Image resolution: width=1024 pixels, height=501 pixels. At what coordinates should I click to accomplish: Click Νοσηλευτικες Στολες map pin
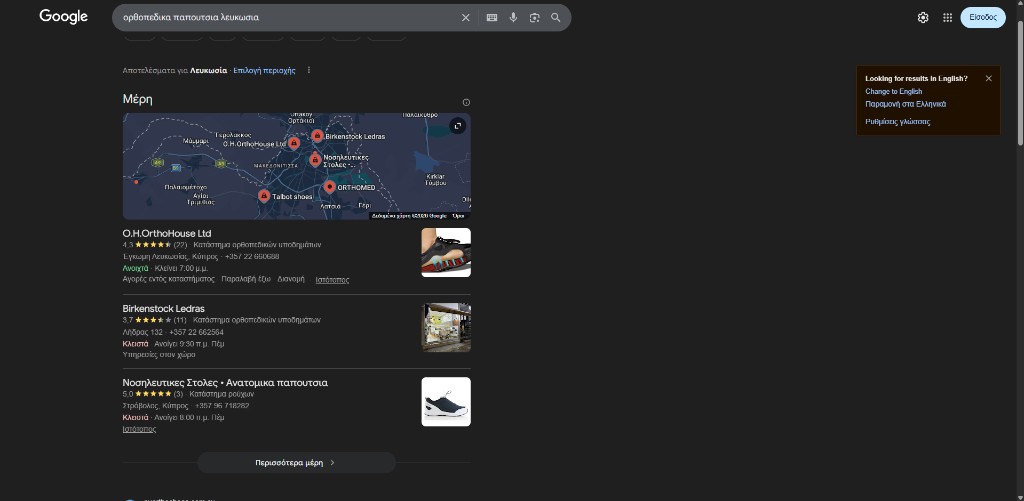315,159
